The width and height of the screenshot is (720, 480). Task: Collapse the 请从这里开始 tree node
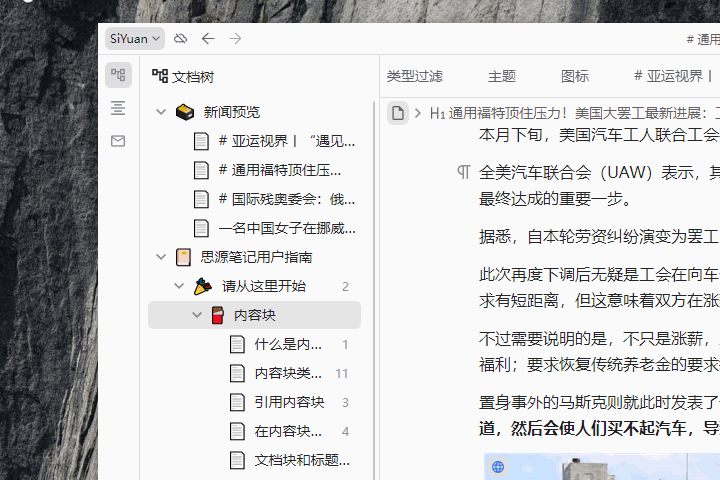click(x=179, y=286)
